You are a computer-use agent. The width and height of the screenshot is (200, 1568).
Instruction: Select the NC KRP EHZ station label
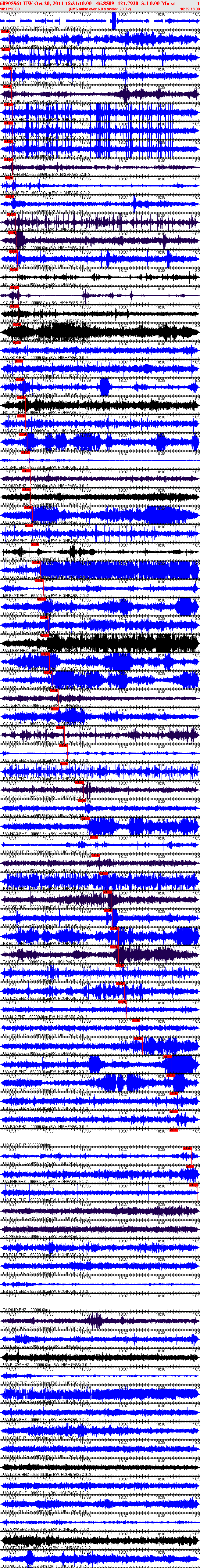click(15, 284)
